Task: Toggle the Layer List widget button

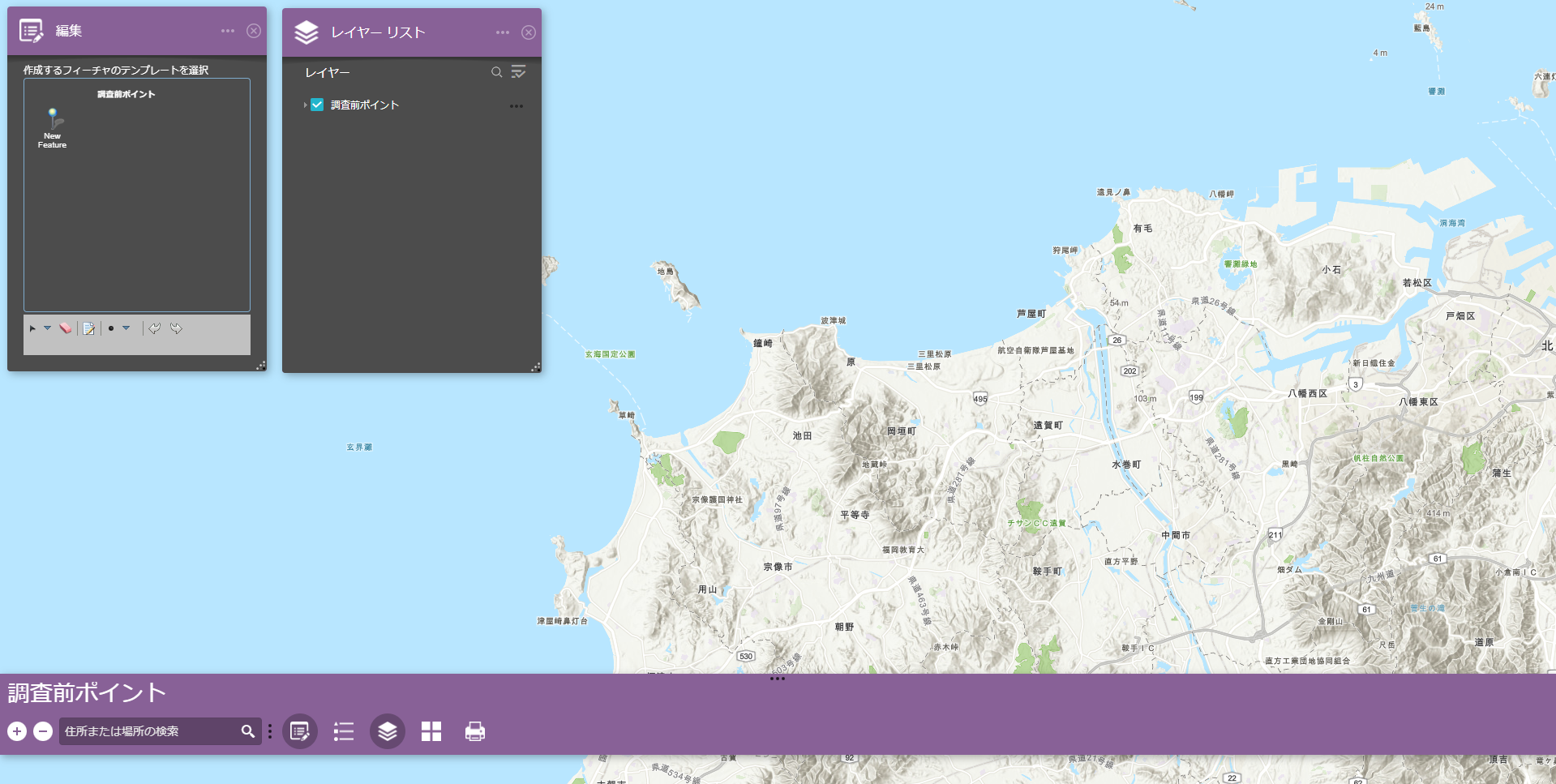Action: click(x=388, y=731)
